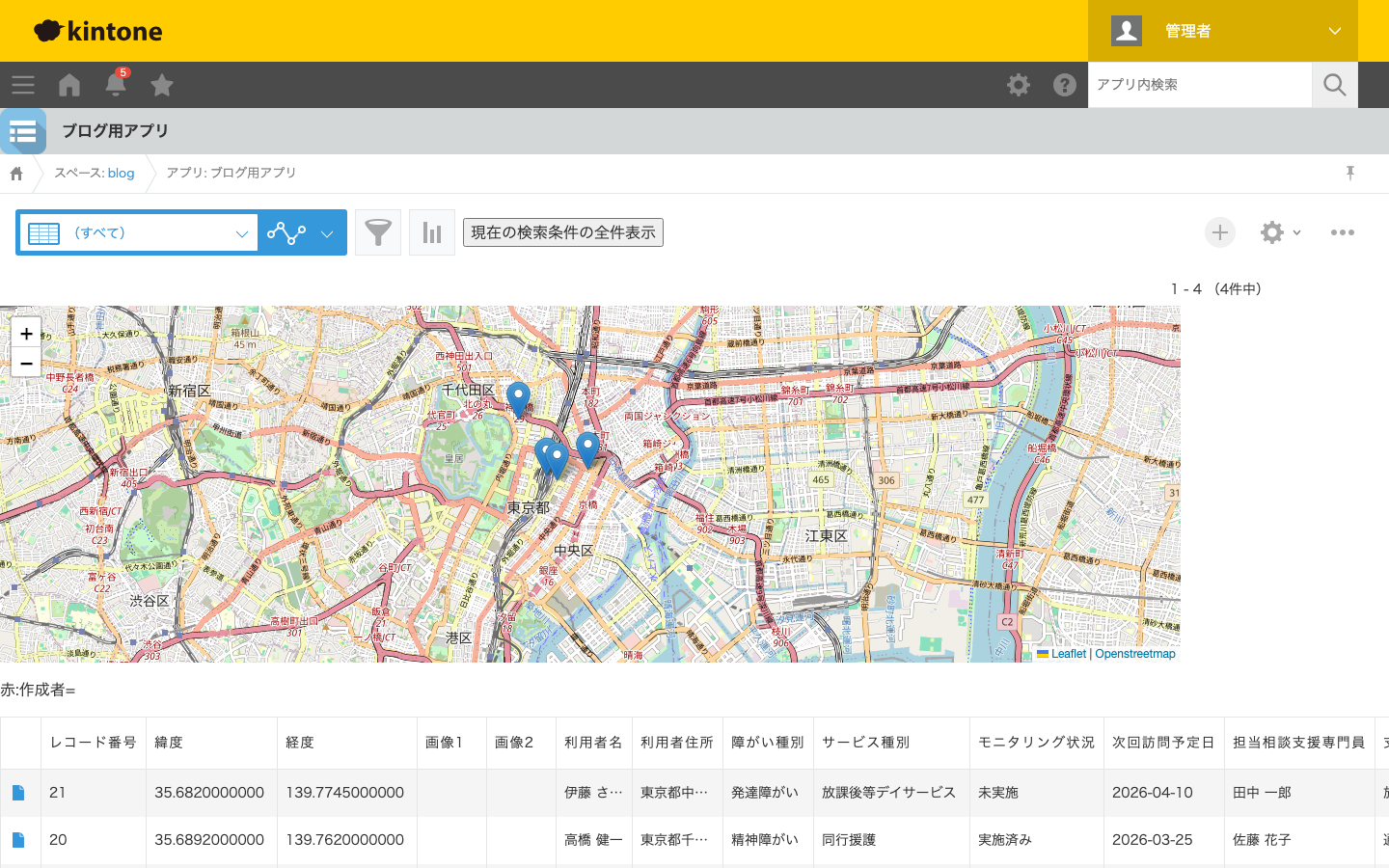This screenshot has width=1389, height=868.
Task: Open the Openstreetmap attribution link
Action: (x=1135, y=654)
